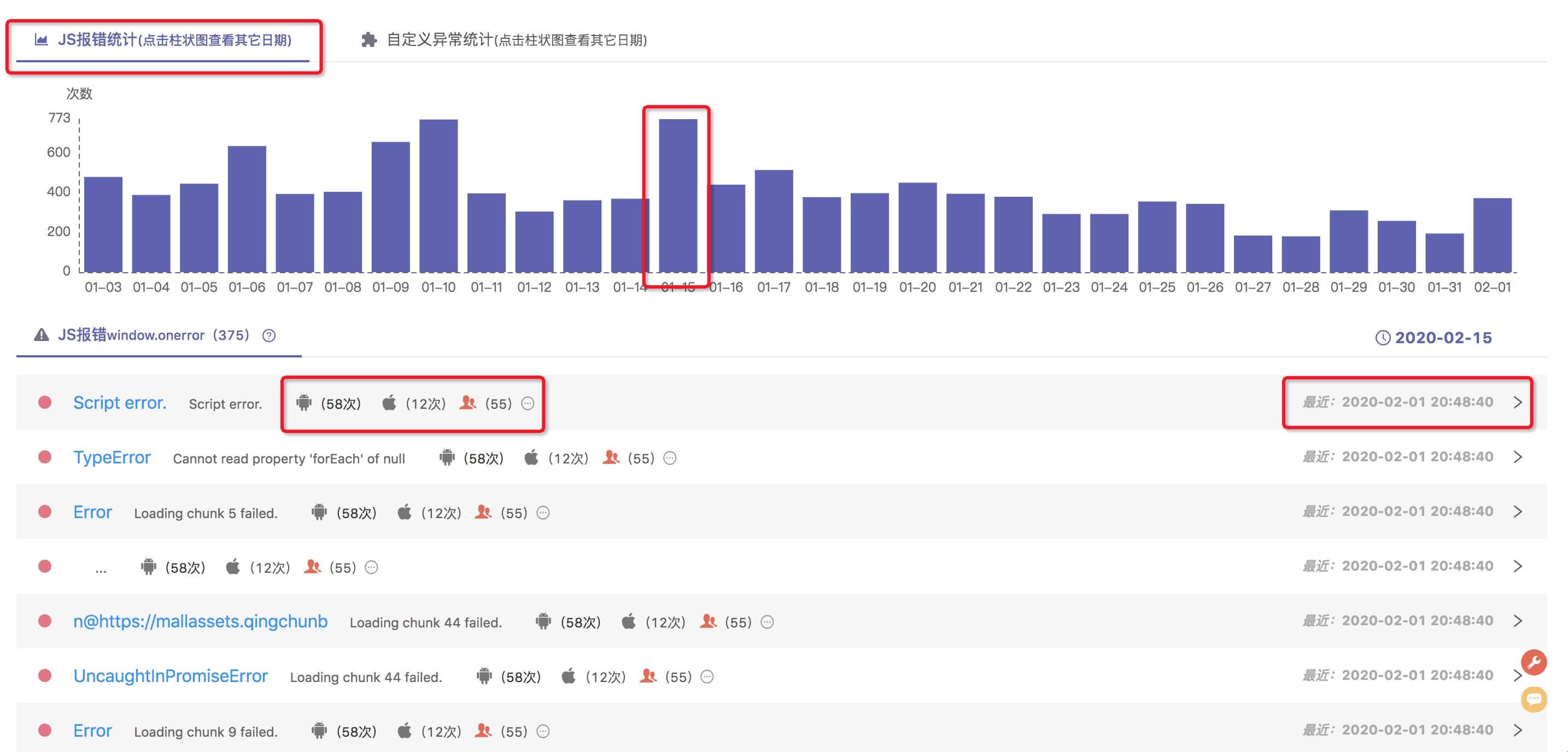Expand chunk 9 failed row chevron
This screenshot has width=1568, height=752.
1518,730
